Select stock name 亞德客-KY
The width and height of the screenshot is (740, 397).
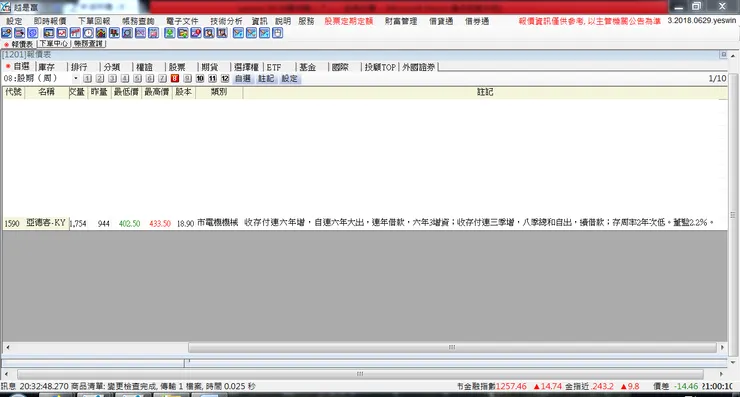pos(46,223)
